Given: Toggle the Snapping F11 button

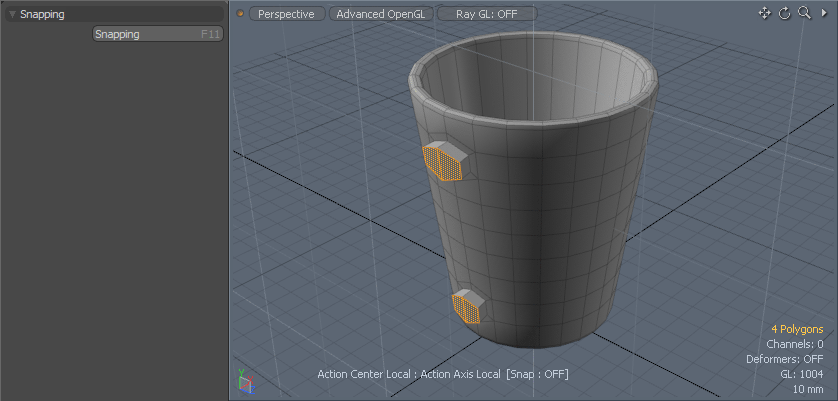Looking at the screenshot, I should [x=158, y=34].
